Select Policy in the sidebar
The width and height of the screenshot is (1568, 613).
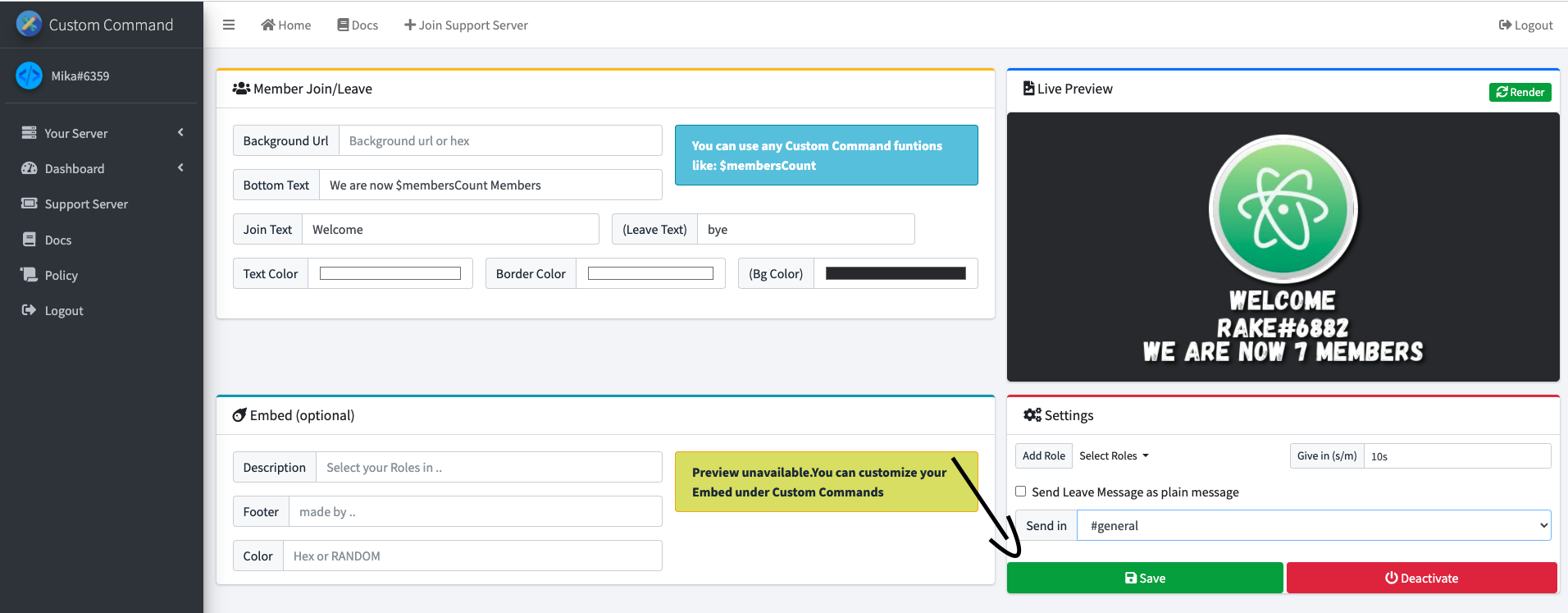tap(62, 275)
